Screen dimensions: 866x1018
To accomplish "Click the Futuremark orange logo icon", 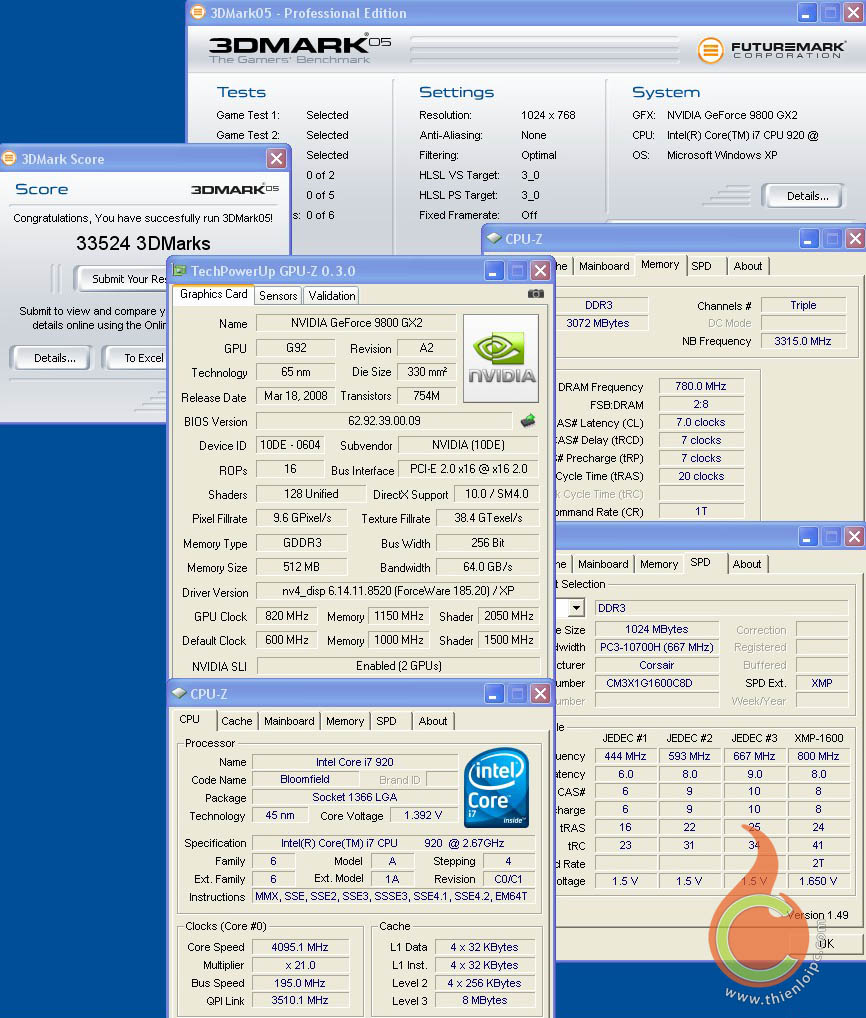I will [710, 50].
